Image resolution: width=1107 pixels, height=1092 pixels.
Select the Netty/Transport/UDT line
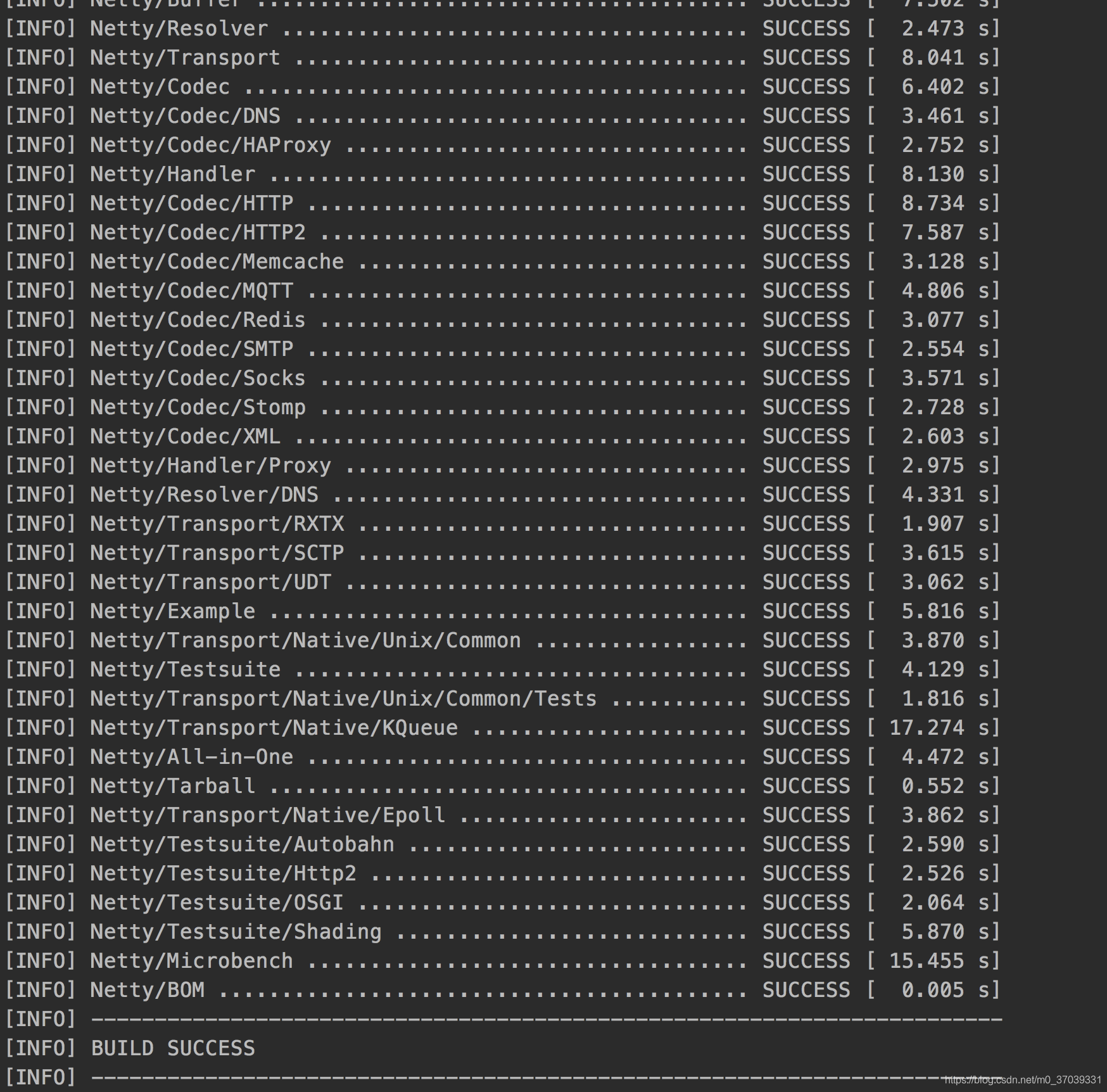(503, 582)
